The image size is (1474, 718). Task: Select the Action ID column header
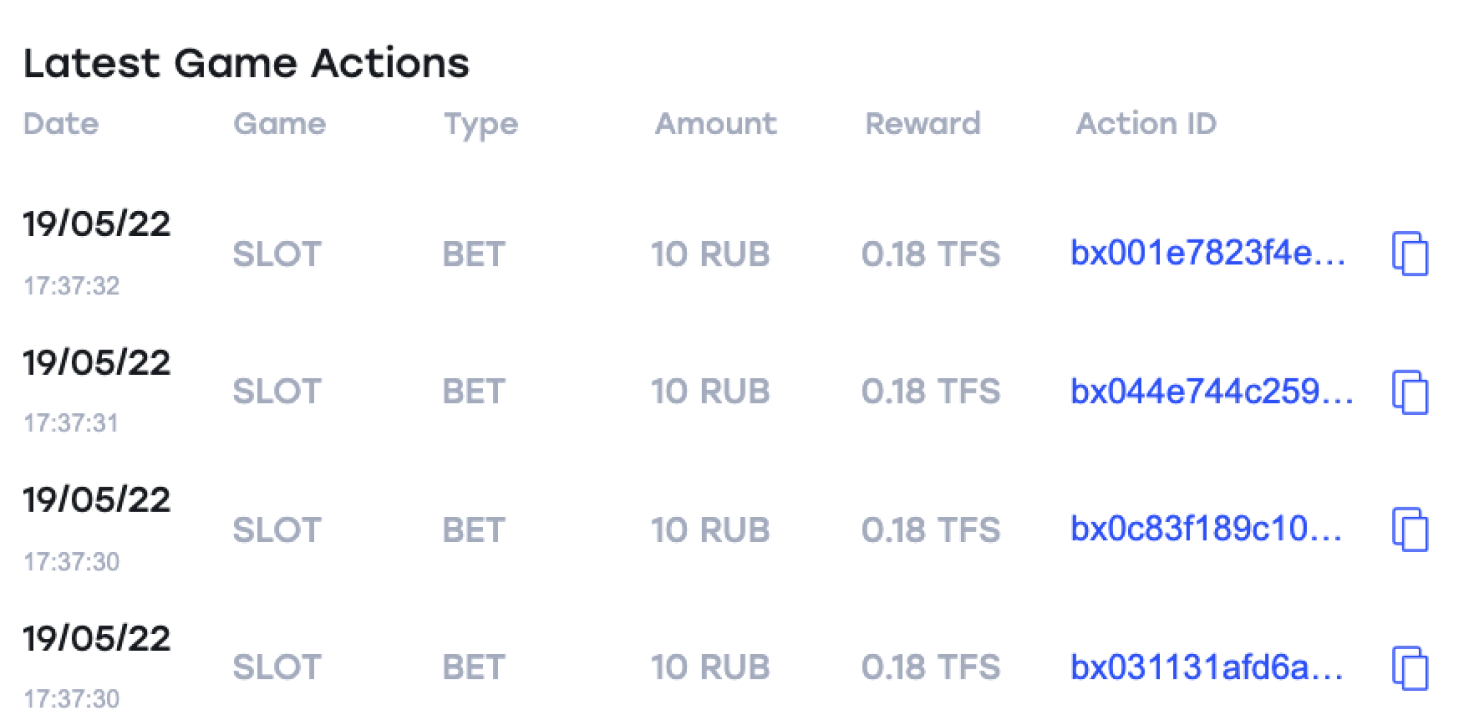point(1146,124)
